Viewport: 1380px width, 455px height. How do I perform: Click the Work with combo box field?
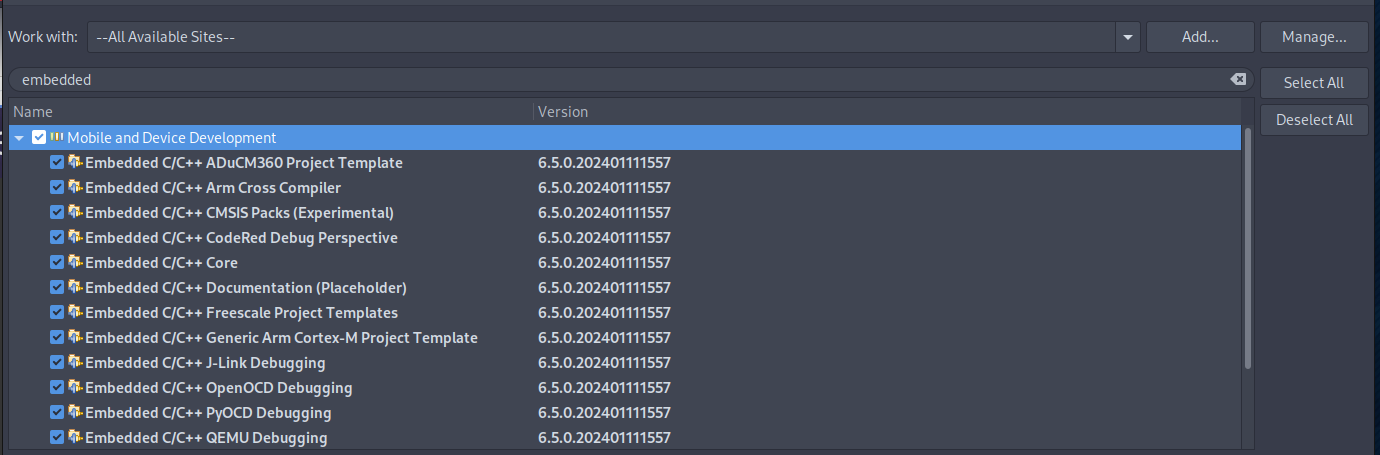pos(600,37)
